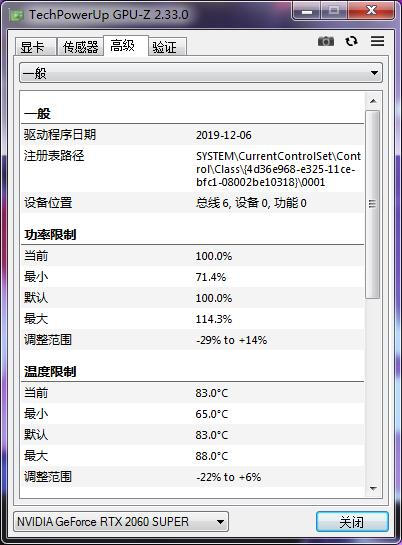Click the registry path SYSTEM\CurrentControlSet value
Screen dimensions: 402x545
click(278, 169)
